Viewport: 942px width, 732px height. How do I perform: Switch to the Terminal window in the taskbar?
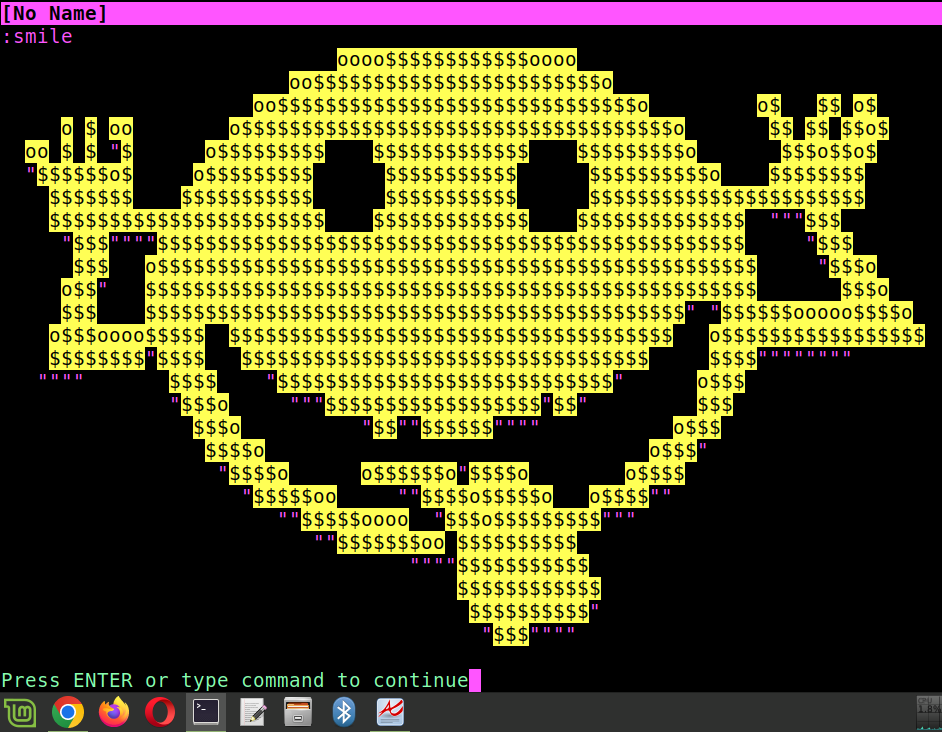point(206,712)
